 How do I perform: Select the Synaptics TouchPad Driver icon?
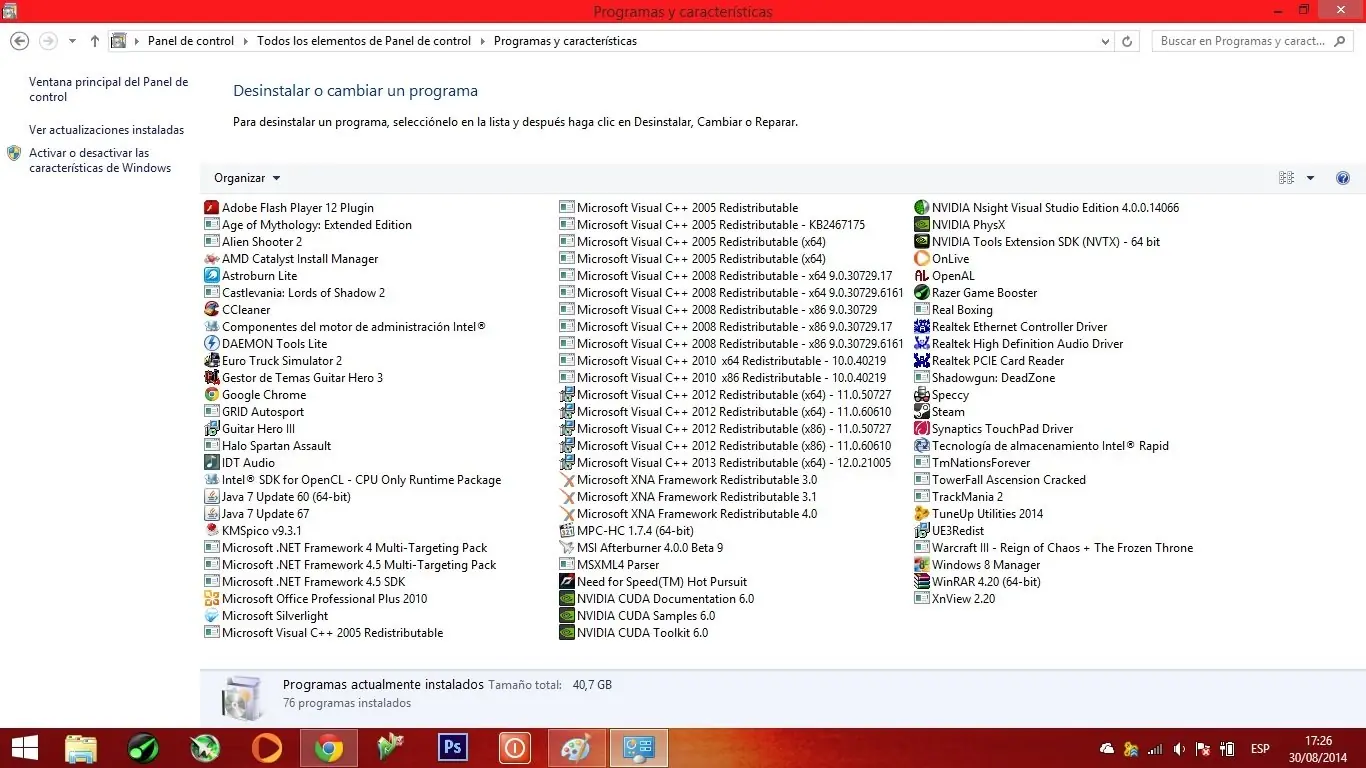pos(922,429)
